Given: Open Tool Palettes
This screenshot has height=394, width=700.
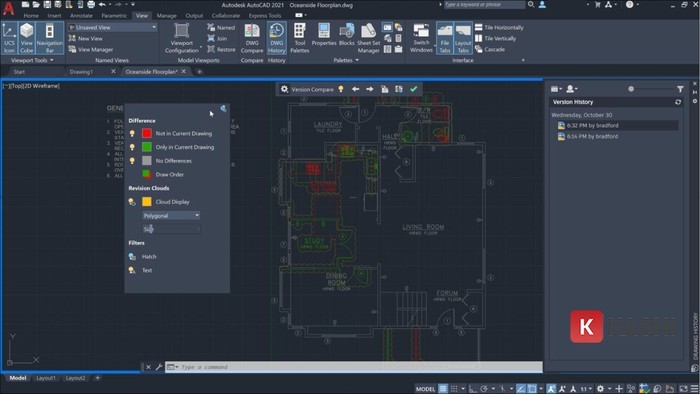Looking at the screenshot, I should pos(300,38).
